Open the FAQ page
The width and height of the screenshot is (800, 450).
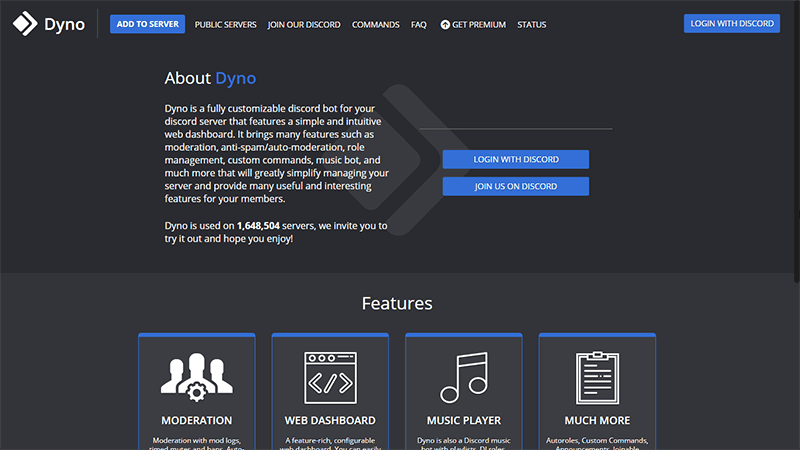(x=419, y=24)
